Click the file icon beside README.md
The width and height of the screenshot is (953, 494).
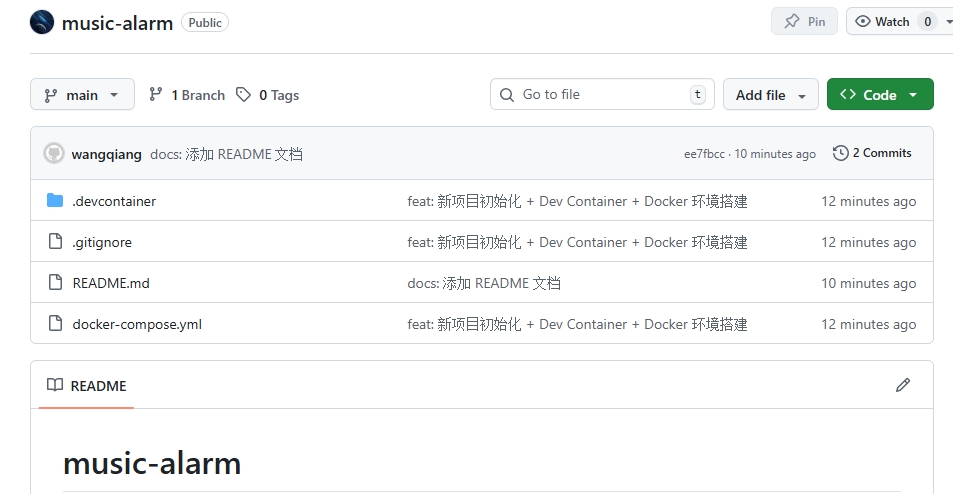click(x=55, y=282)
